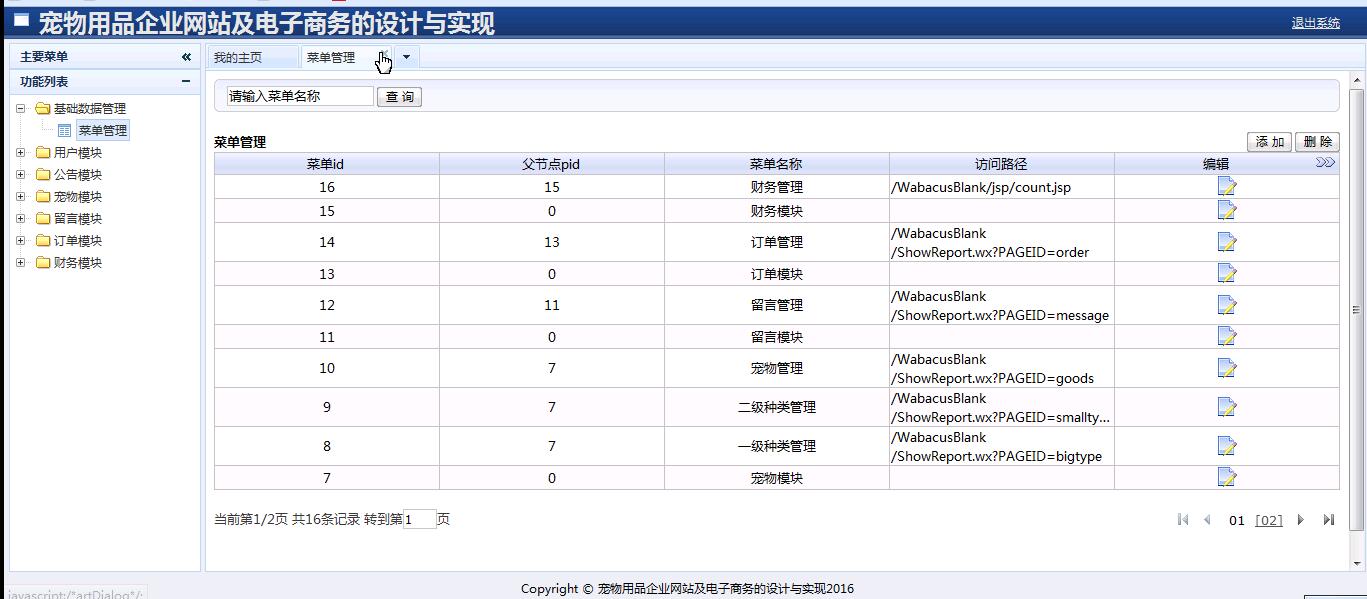The width and height of the screenshot is (1367, 599).
Task: Collapse the 主要菜单 sidebar panel
Action: 186,57
